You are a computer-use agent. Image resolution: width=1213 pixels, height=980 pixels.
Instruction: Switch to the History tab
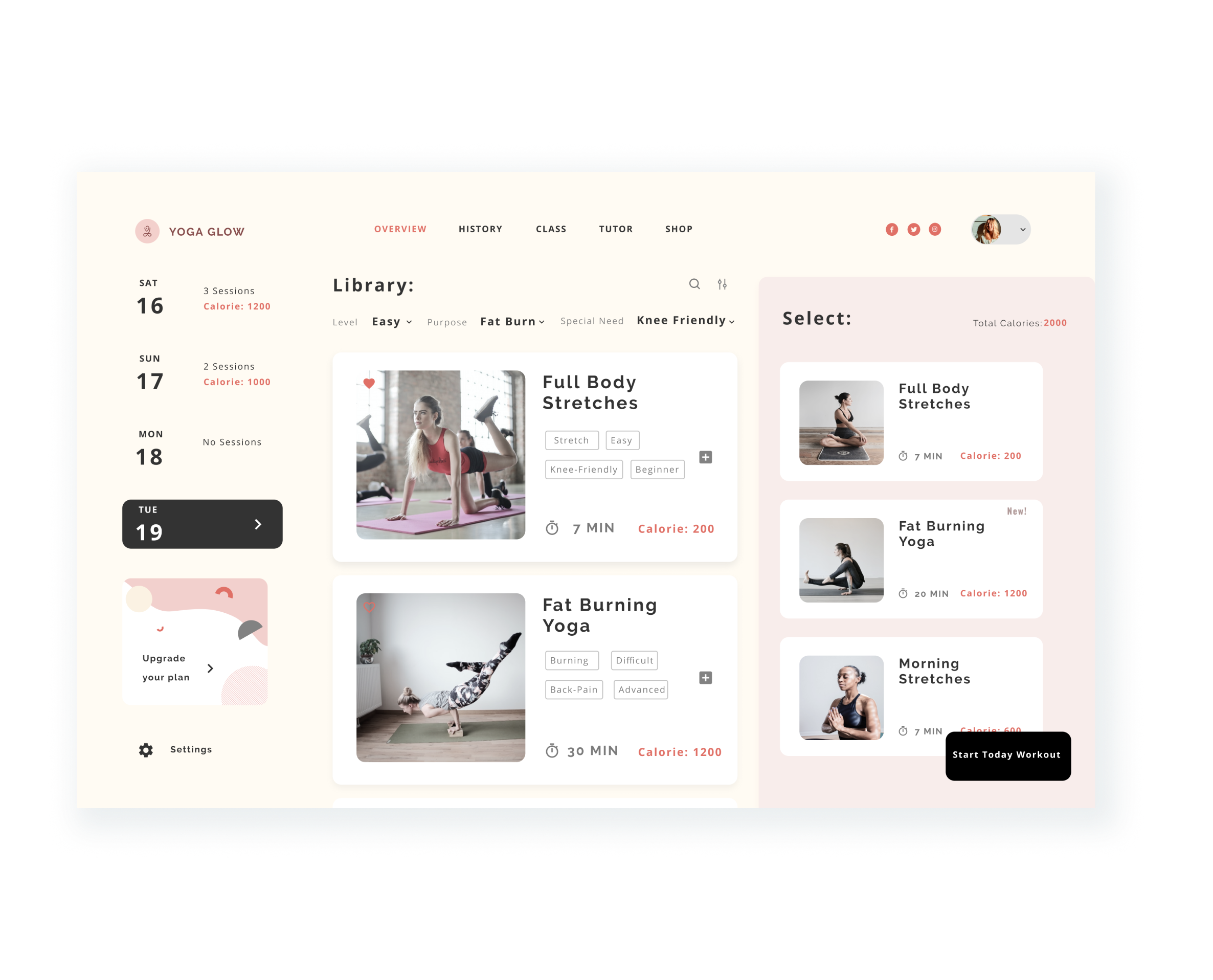point(480,229)
